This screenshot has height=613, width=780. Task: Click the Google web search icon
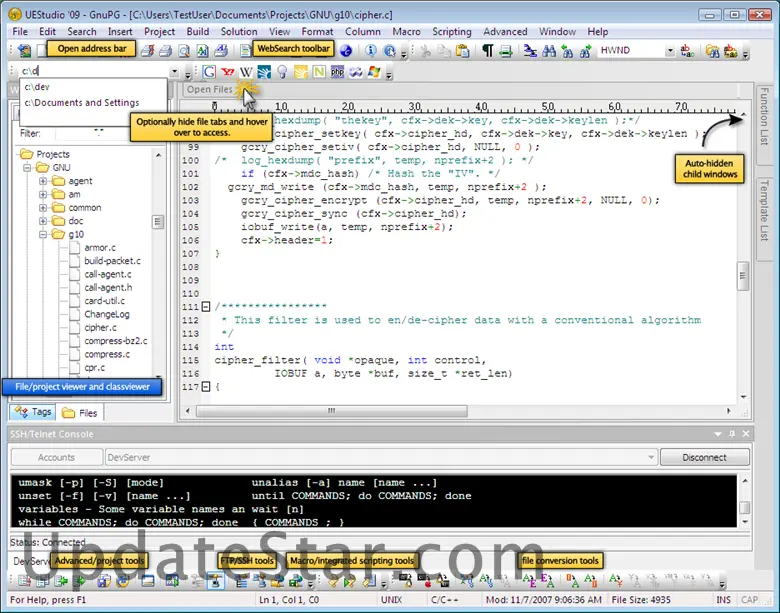click(x=209, y=72)
